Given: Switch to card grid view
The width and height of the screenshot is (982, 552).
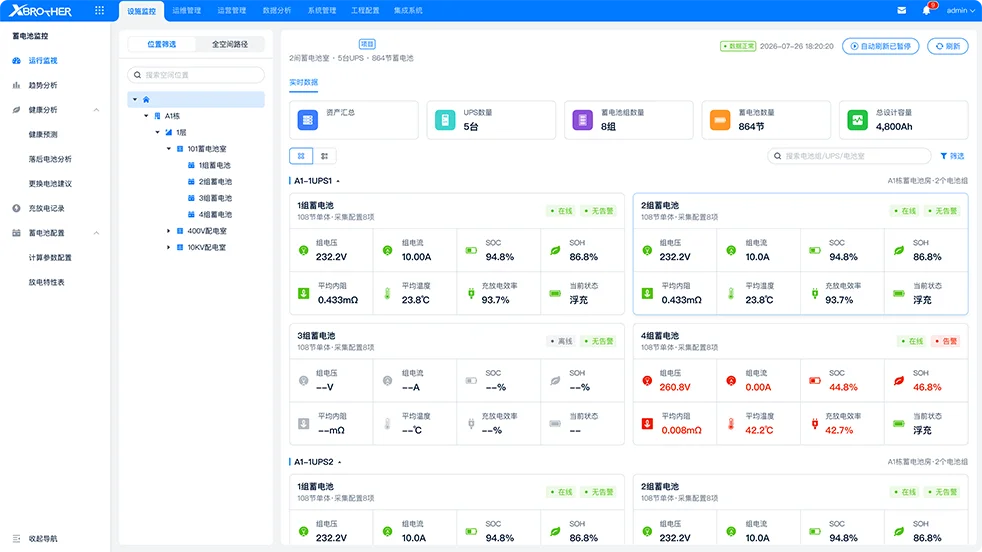Looking at the screenshot, I should (301, 156).
